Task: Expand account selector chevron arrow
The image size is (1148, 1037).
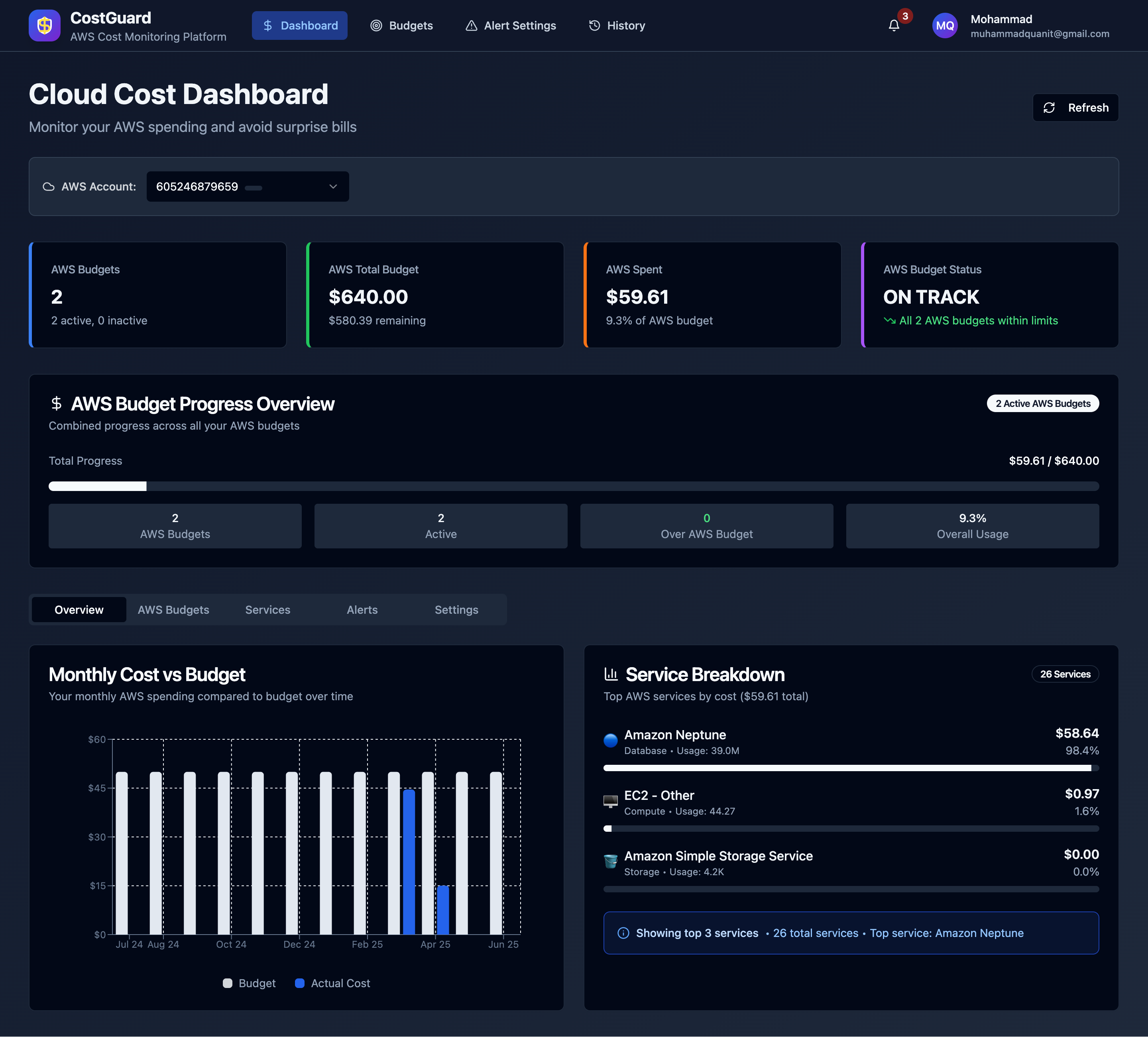Action: coord(333,187)
